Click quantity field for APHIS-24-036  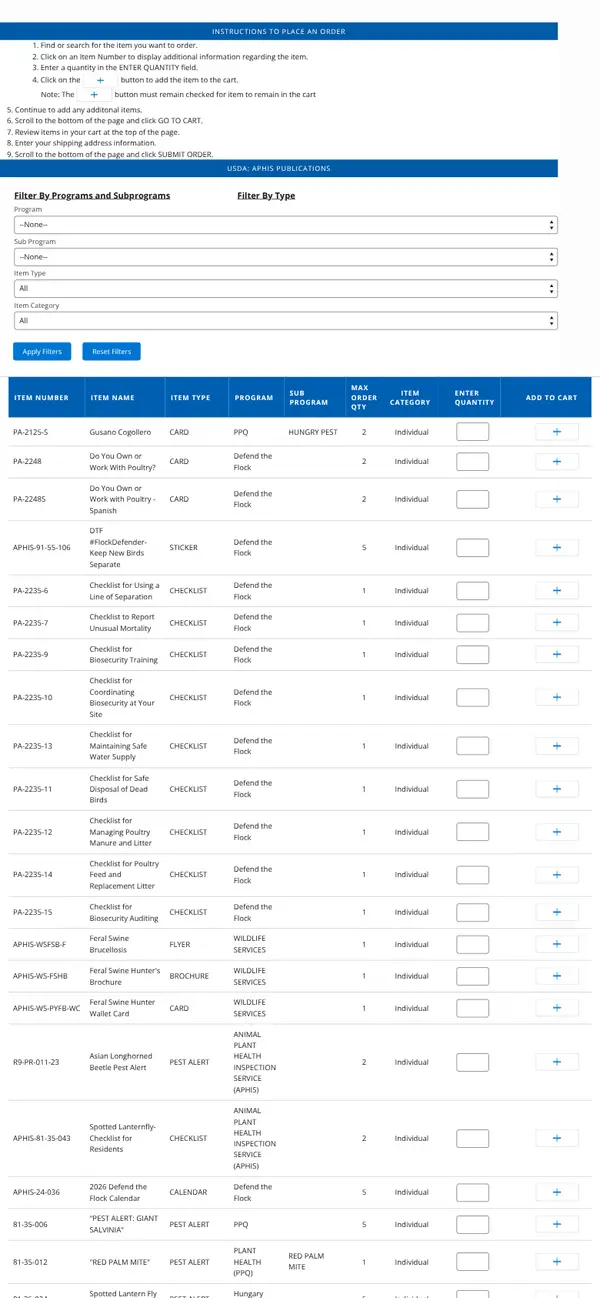472,1192
